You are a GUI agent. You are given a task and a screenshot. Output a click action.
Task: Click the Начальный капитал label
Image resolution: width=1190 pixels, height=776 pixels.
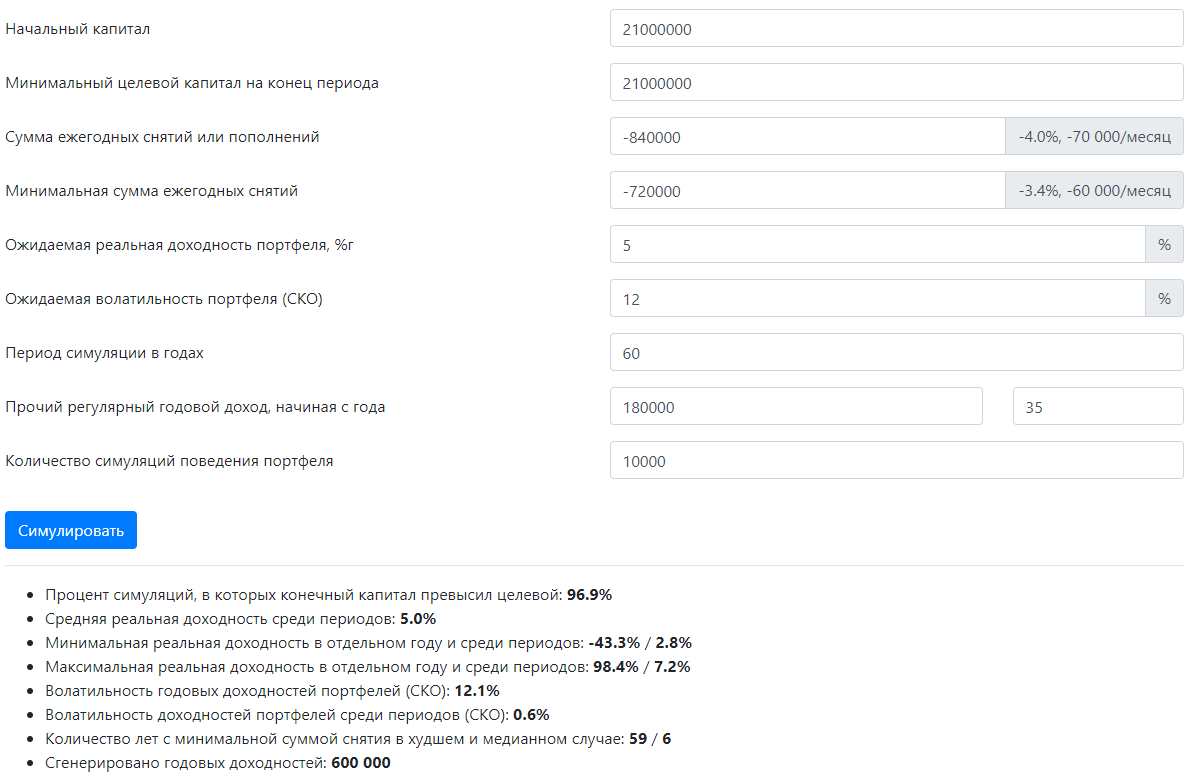click(x=77, y=29)
